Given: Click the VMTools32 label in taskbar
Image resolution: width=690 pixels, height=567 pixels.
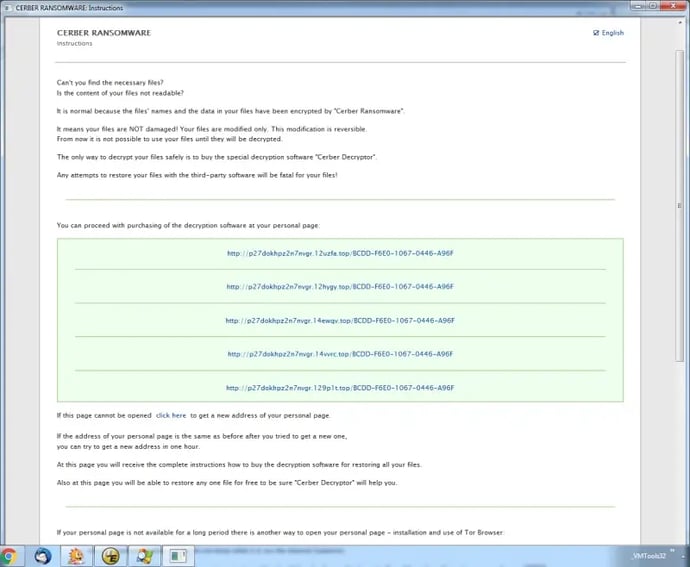Looking at the screenshot, I should 650,555.
